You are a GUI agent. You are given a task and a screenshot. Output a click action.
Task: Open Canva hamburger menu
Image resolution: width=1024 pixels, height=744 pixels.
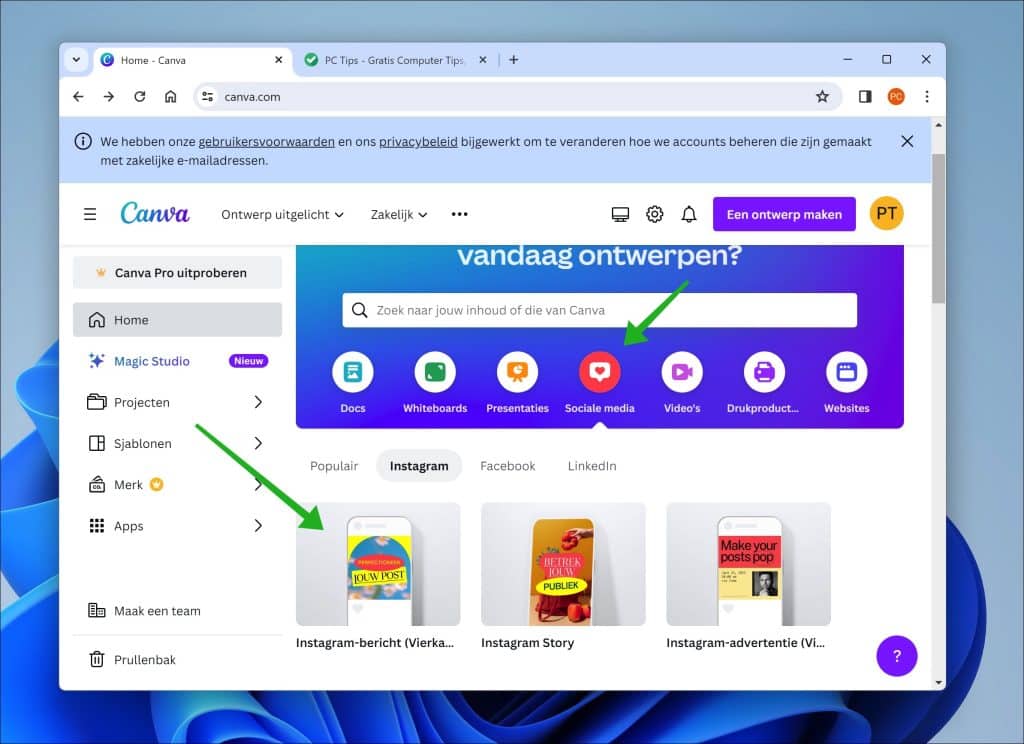pos(90,214)
